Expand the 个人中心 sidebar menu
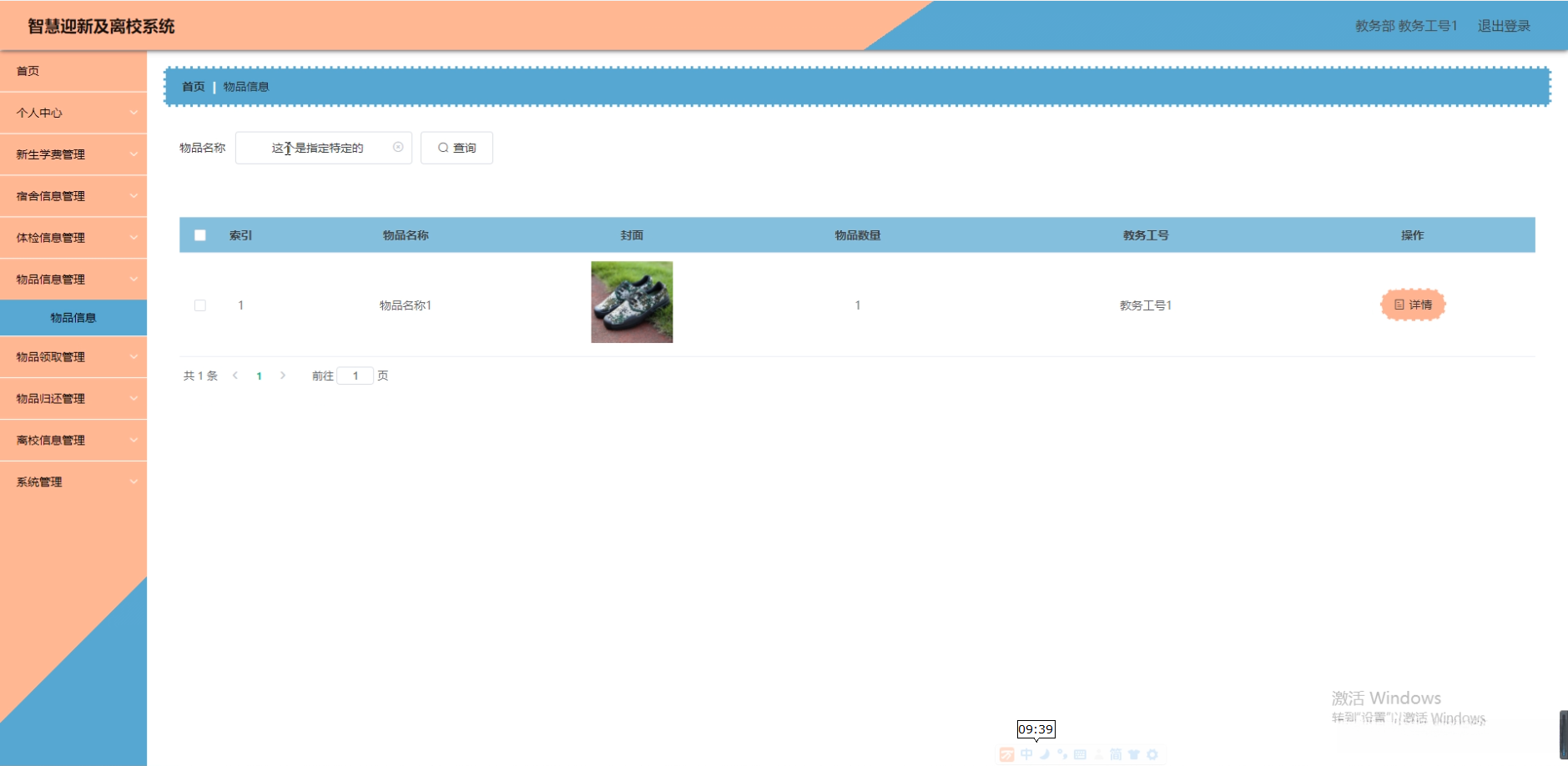 point(73,113)
